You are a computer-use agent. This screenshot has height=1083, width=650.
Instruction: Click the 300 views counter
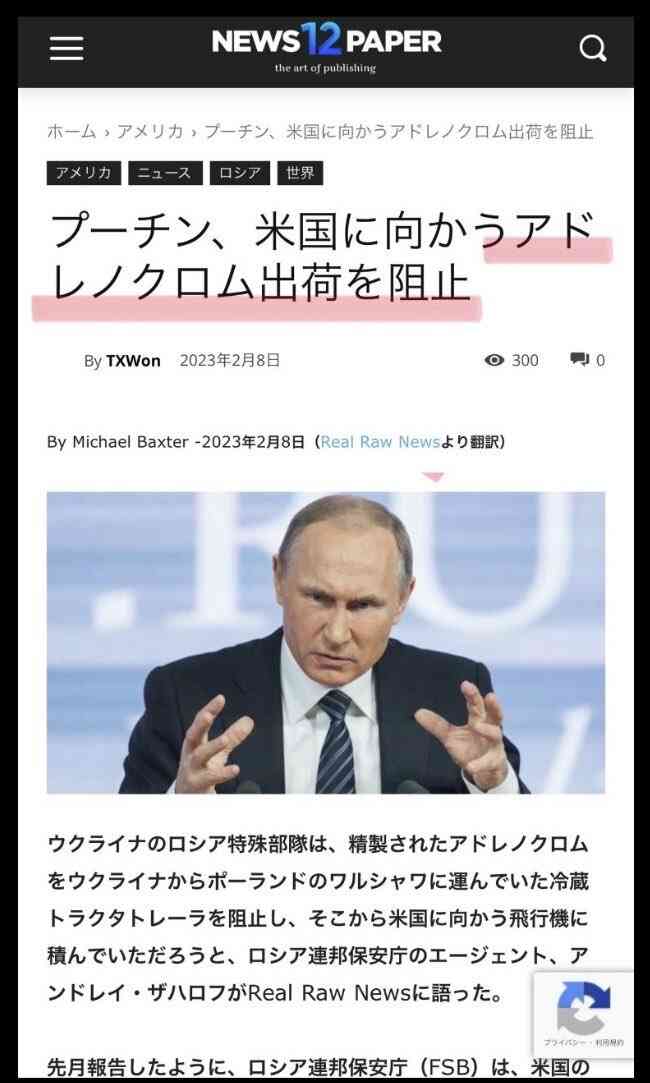click(x=525, y=361)
